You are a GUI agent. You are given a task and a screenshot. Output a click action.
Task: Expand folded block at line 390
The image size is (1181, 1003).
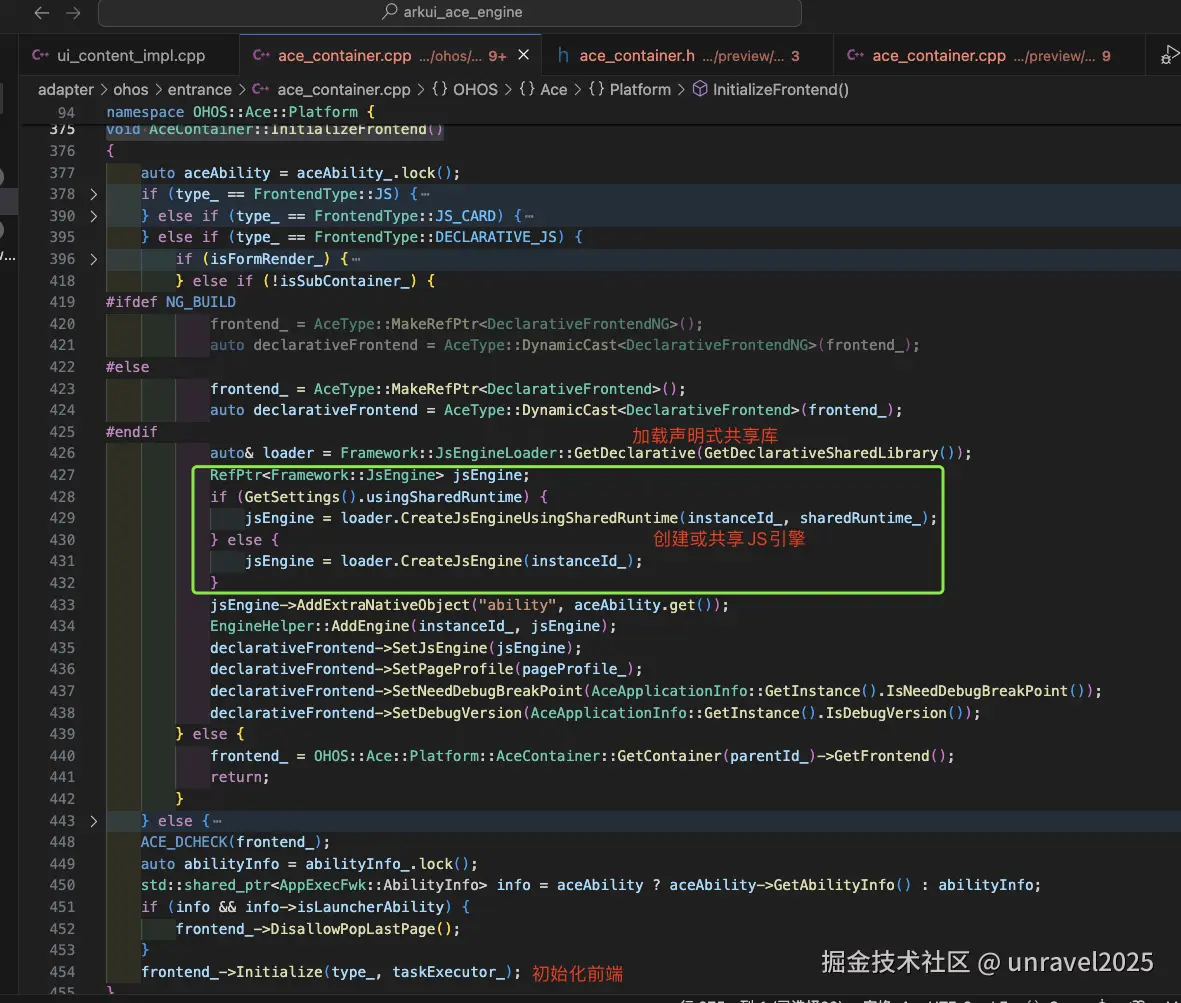pos(93,216)
